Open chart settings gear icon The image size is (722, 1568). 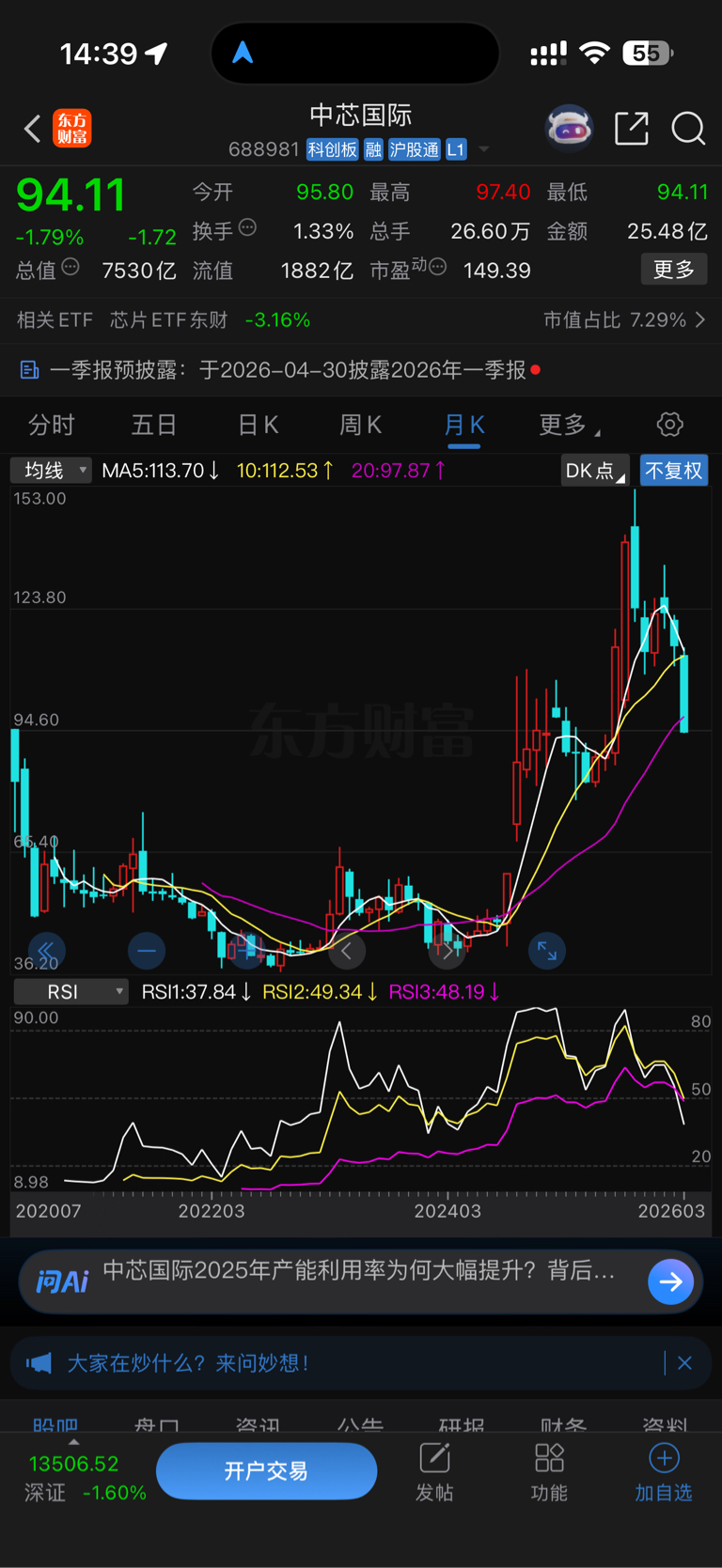[x=670, y=425]
